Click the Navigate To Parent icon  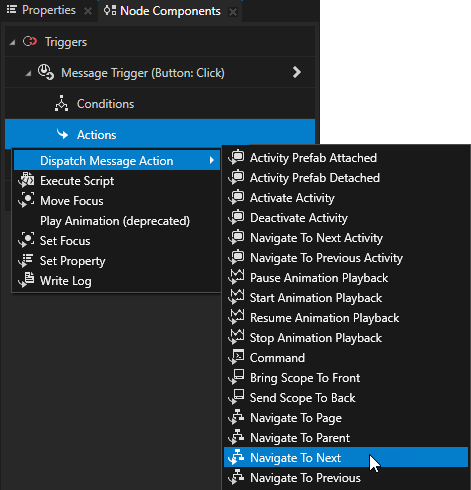point(236,437)
